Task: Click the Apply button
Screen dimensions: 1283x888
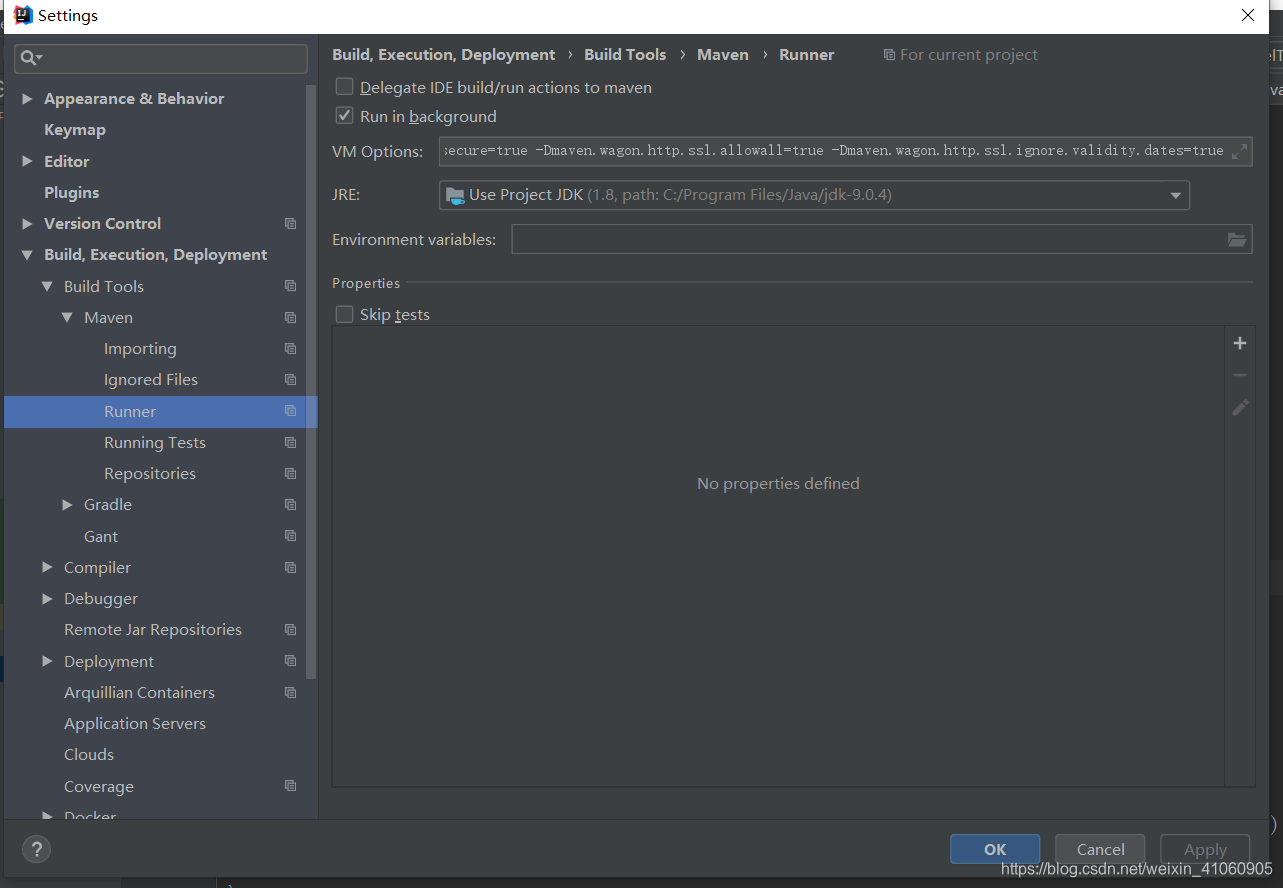Action: point(1205,849)
